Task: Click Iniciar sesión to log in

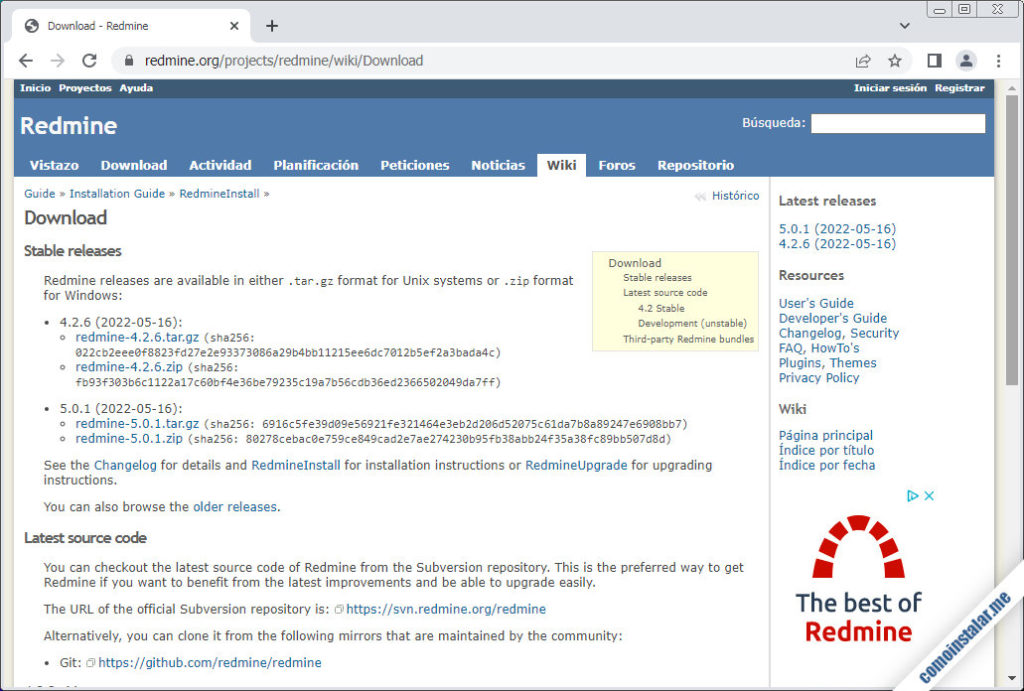Action: pyautogui.click(x=889, y=87)
